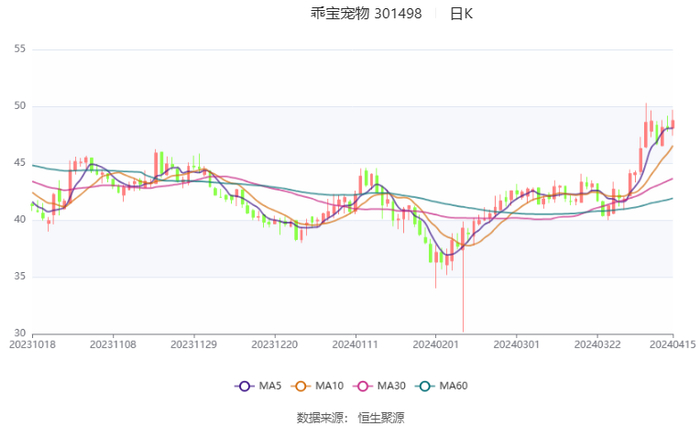
Task: Toggle the MA60 series text label
Action: point(453,386)
